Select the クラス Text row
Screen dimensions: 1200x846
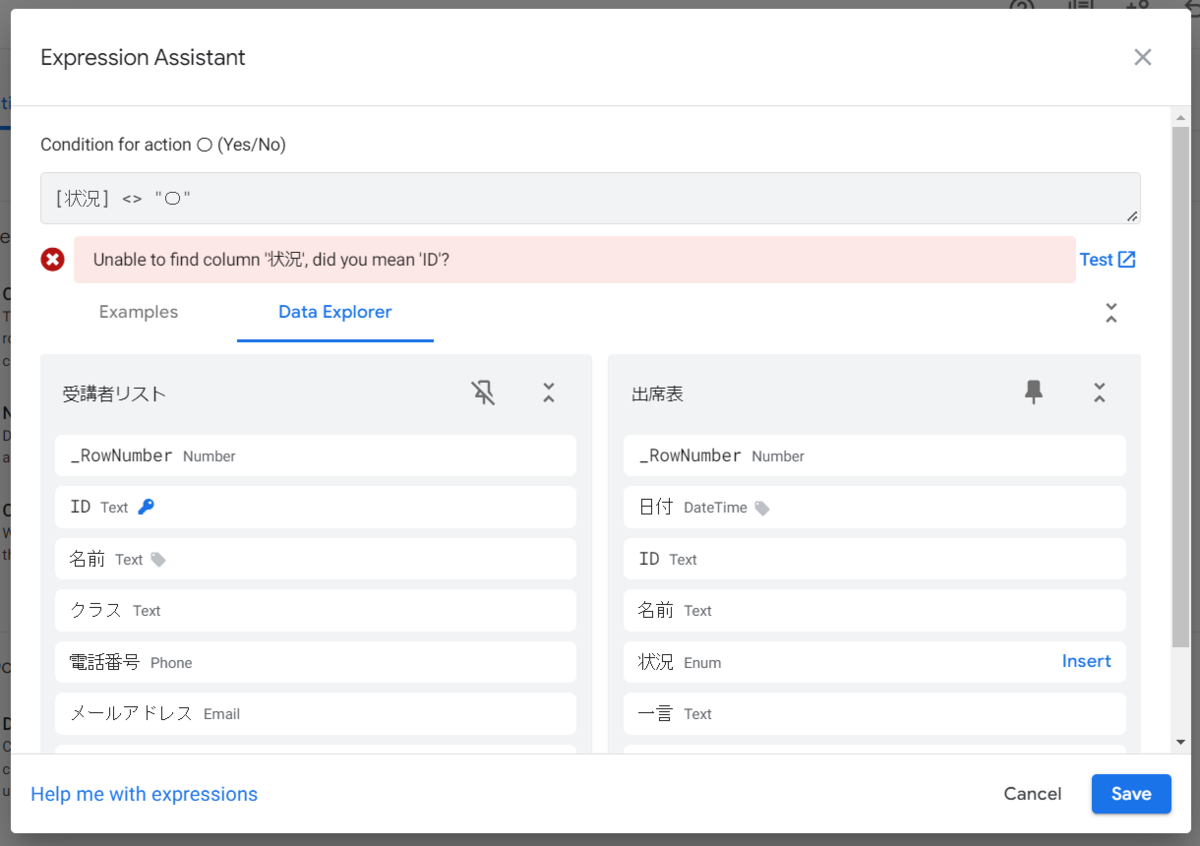coord(316,610)
